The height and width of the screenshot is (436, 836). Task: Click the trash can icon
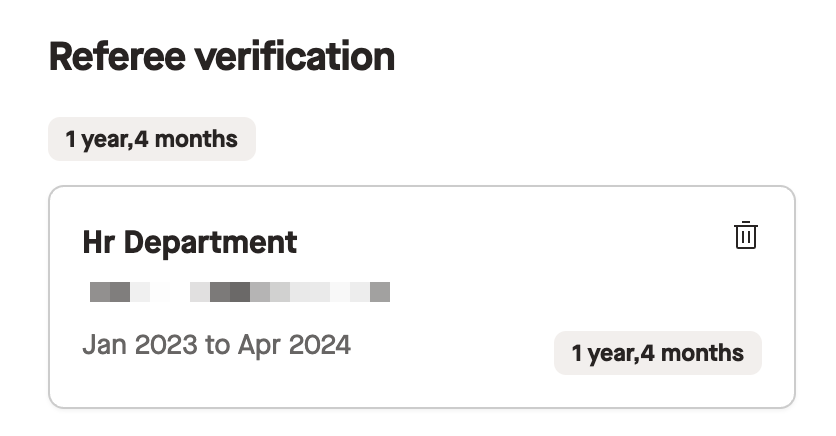point(745,235)
